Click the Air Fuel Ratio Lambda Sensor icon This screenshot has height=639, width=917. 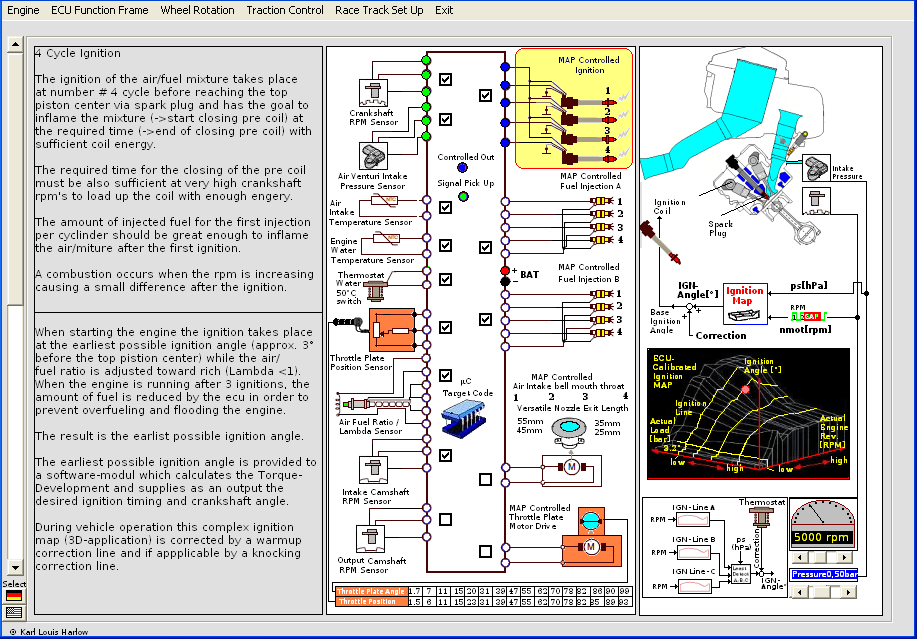pyautogui.click(x=374, y=403)
